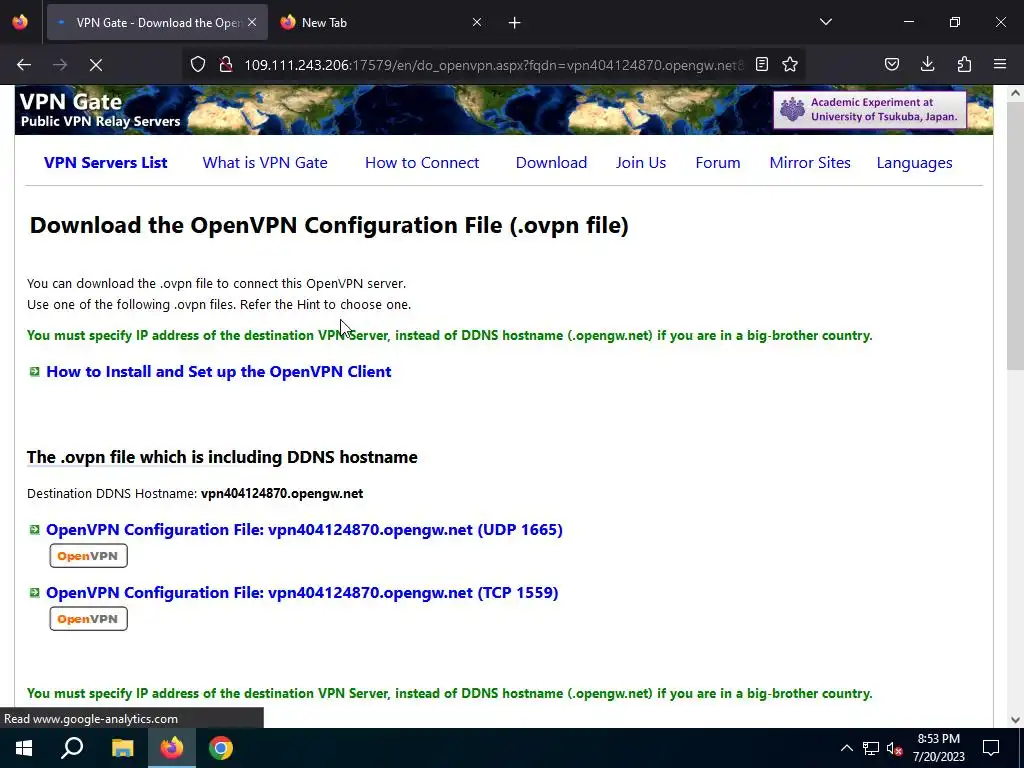
Task: Open the Languages link
Action: tap(914, 163)
